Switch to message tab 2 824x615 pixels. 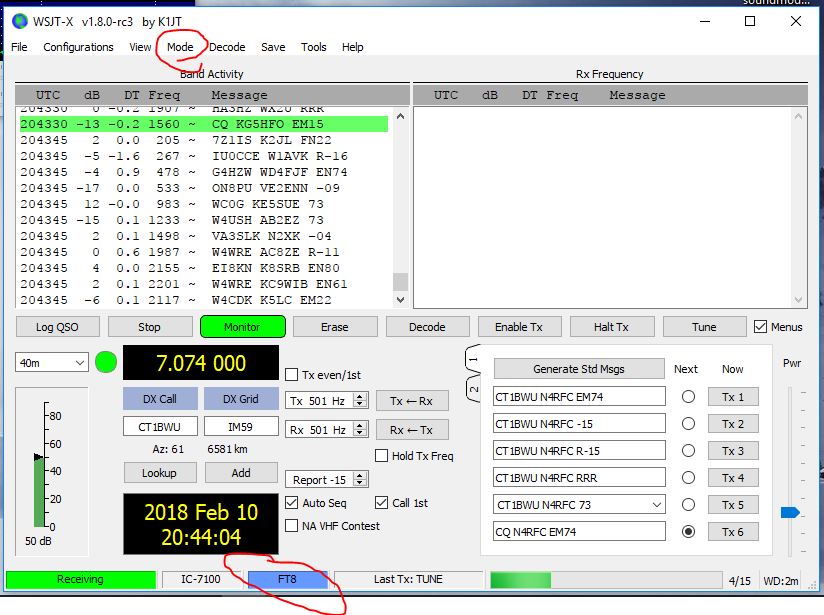click(x=473, y=389)
